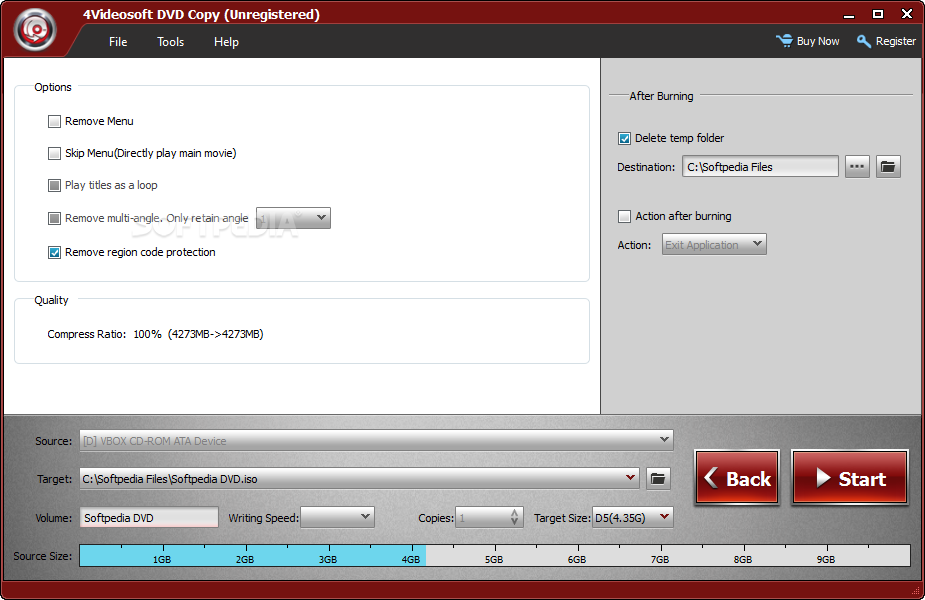The width and height of the screenshot is (925, 600).
Task: Click the Register link
Action: click(x=886, y=41)
